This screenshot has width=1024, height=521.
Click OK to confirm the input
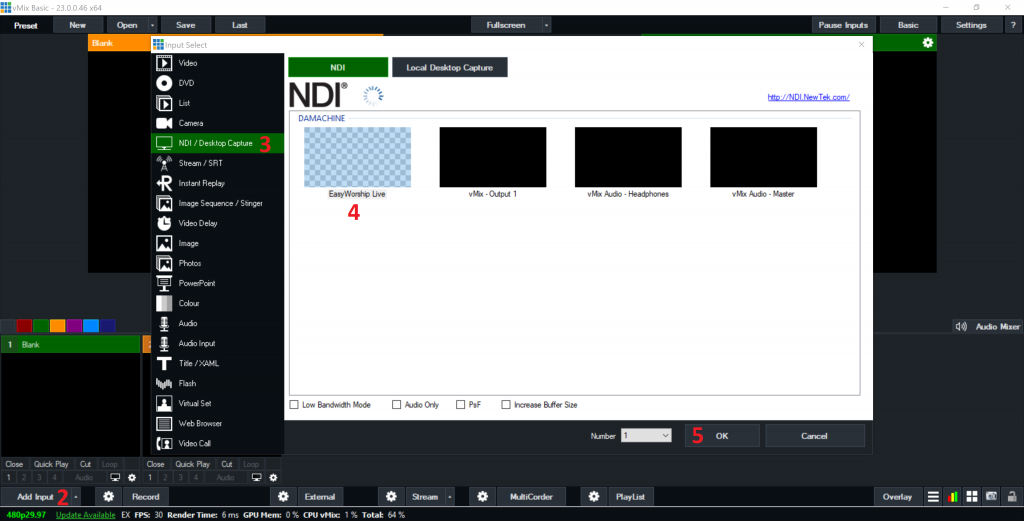[722, 435]
